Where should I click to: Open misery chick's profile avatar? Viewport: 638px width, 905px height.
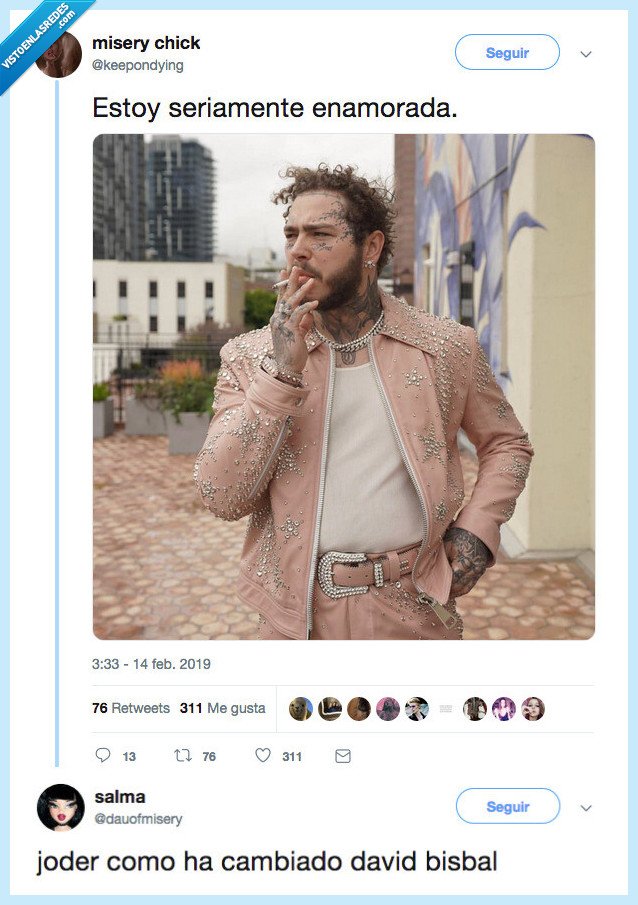[60, 55]
